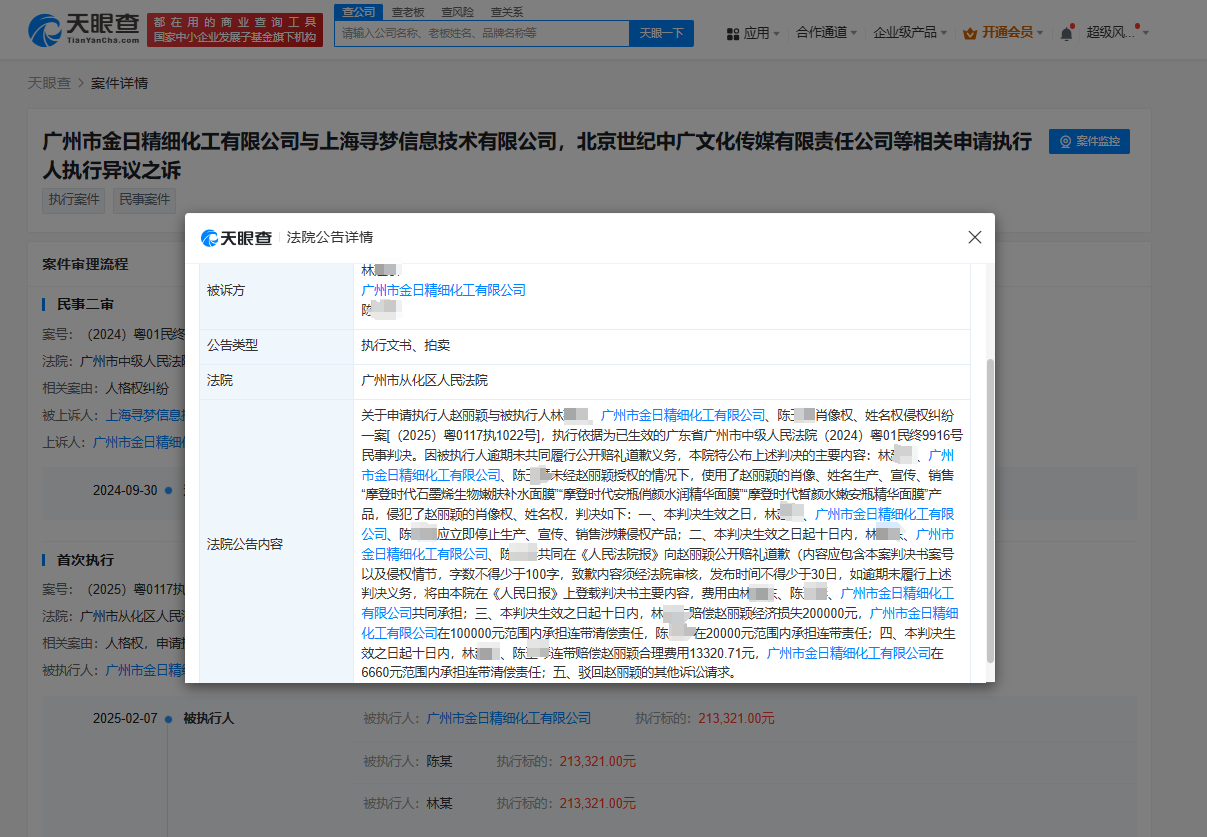
Task: Switch to the 查风险 search tab
Action: coord(457,12)
